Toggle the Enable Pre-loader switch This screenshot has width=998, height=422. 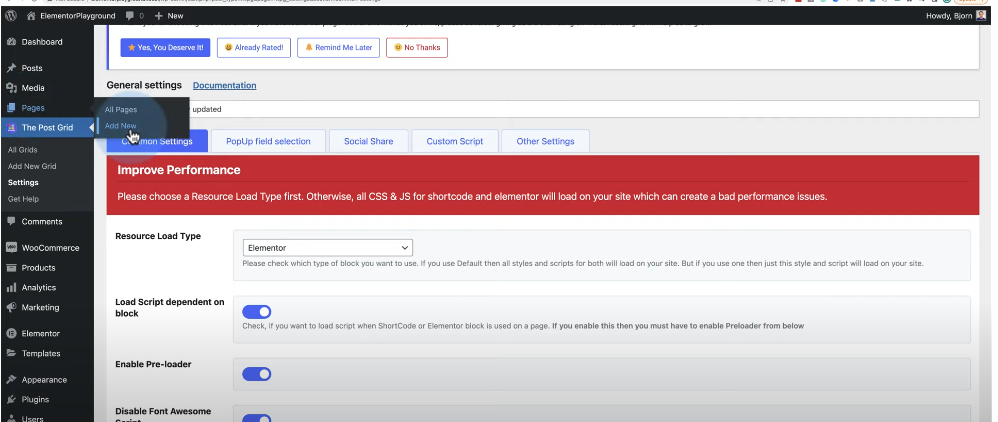tap(257, 374)
